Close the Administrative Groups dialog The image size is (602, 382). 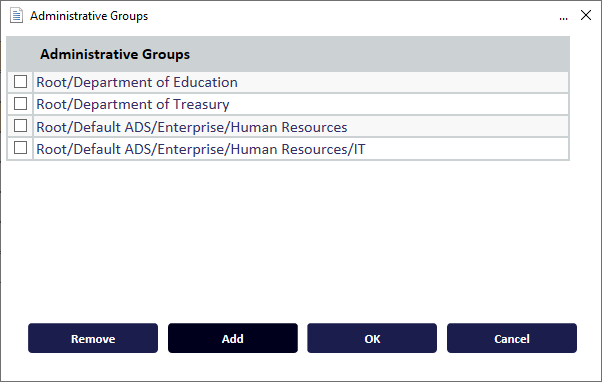586,15
